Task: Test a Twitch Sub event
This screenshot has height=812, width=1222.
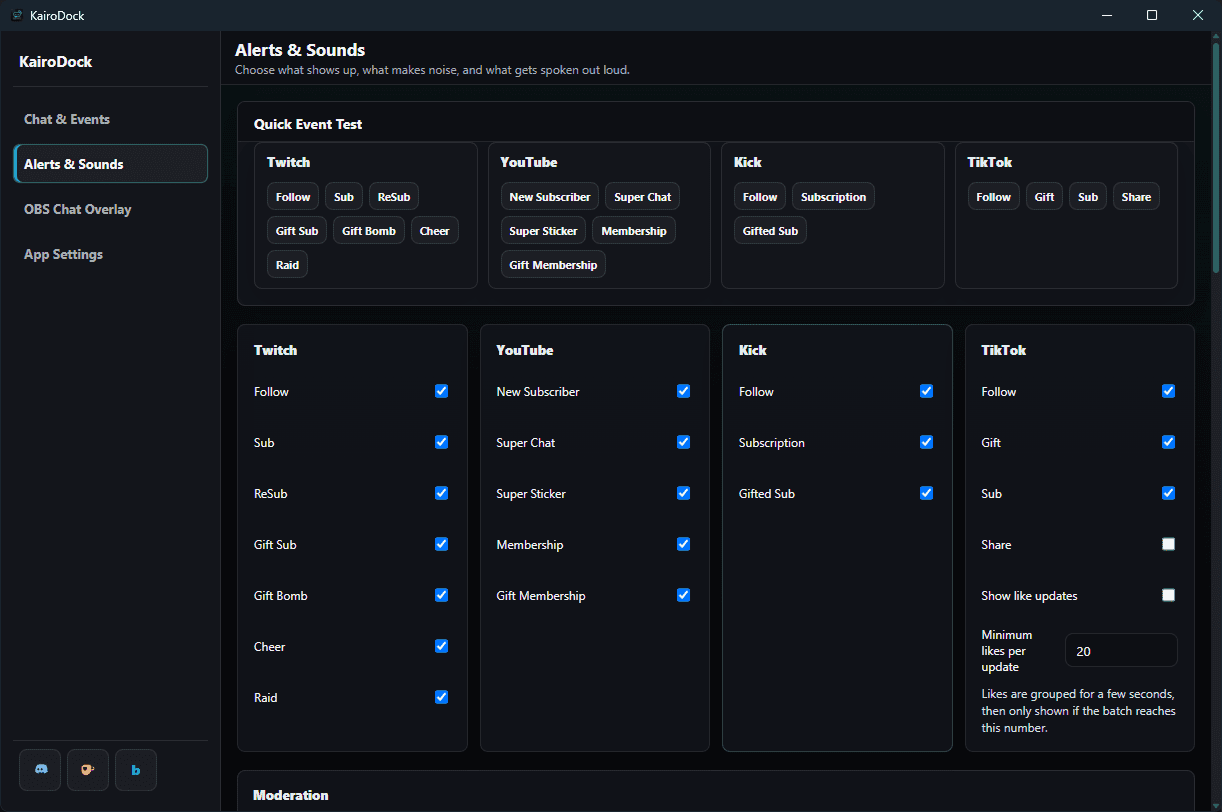Action: pos(344,197)
